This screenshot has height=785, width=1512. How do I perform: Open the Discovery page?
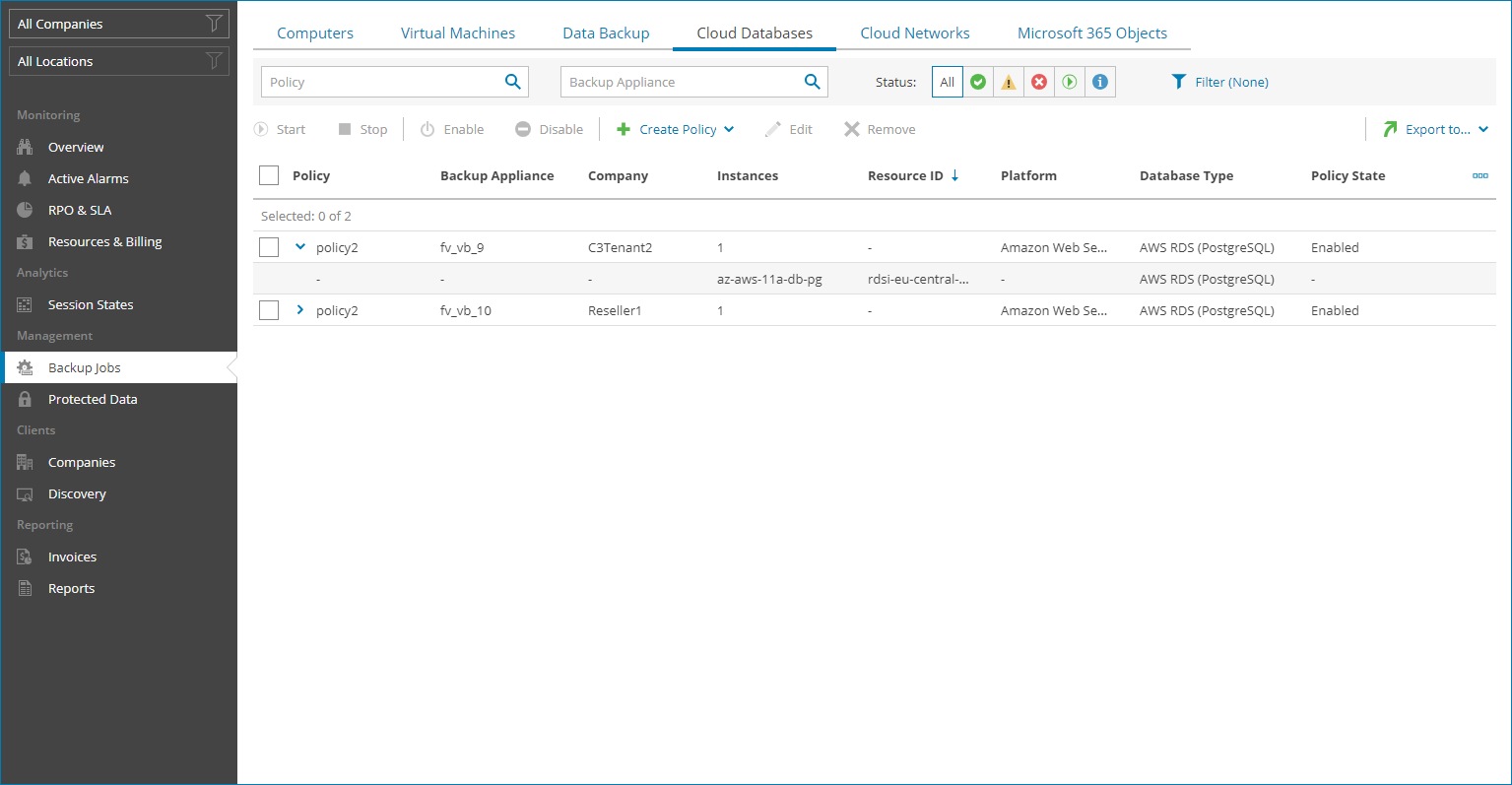77,493
